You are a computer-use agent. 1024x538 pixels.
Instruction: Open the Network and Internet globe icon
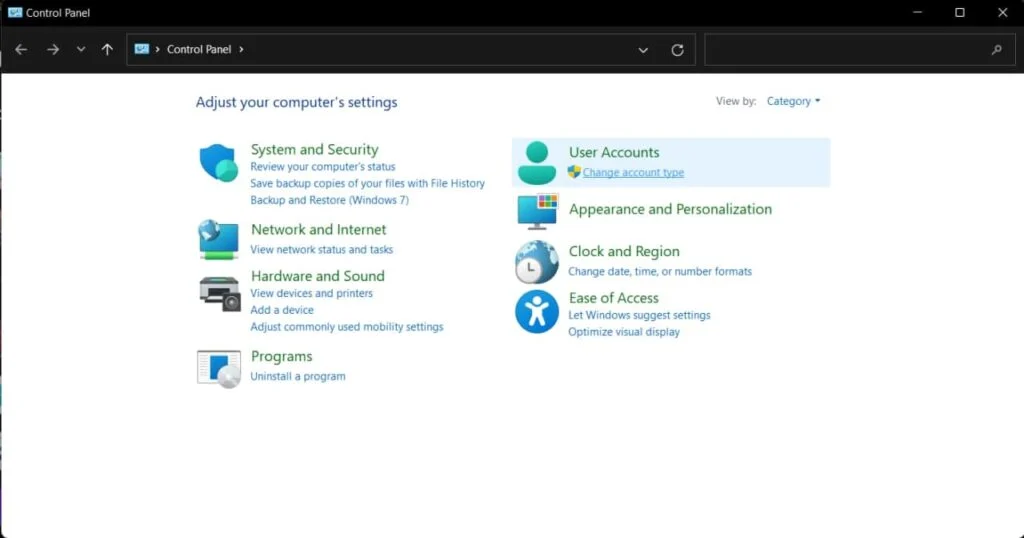point(218,240)
